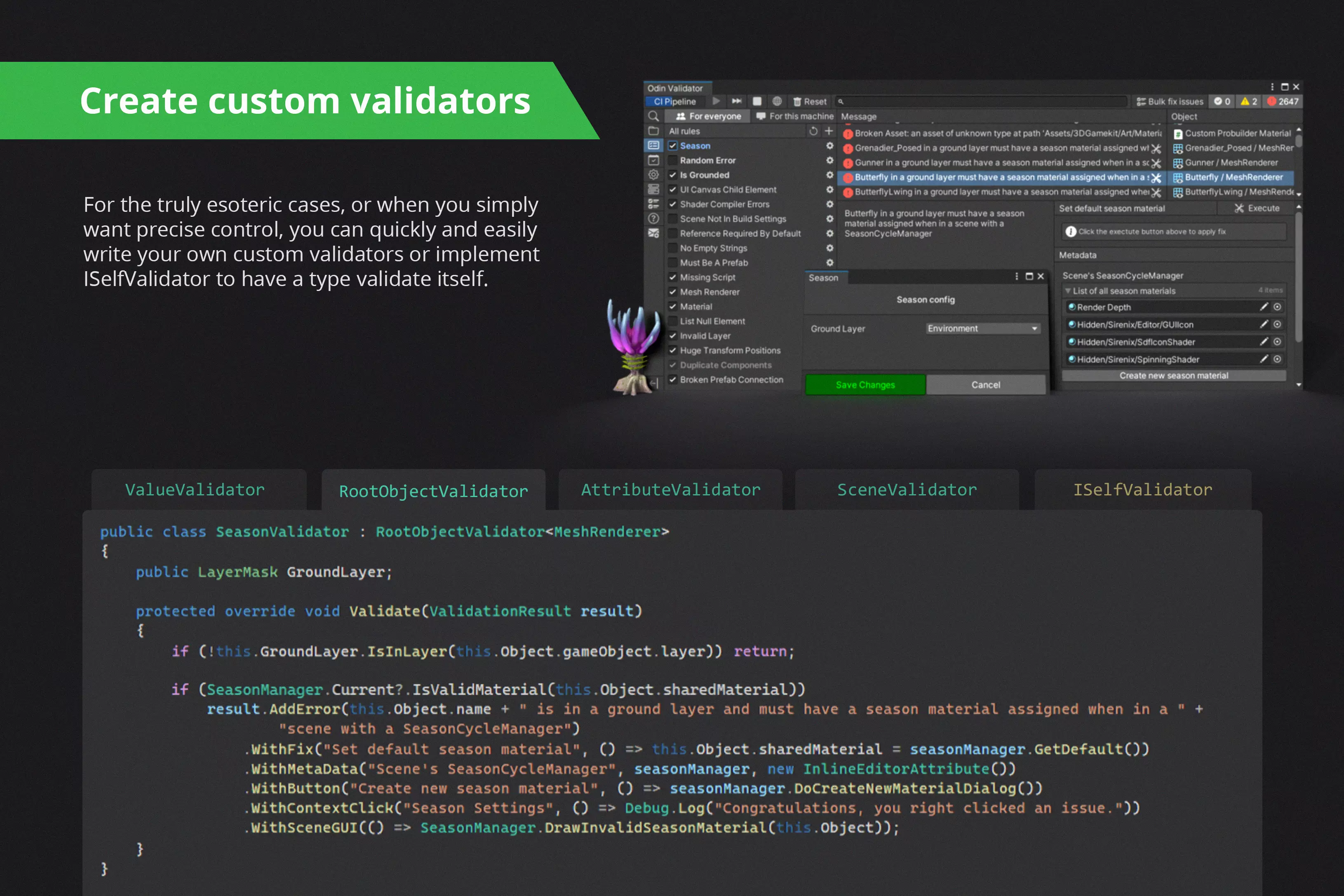Image resolution: width=1344 pixels, height=896 pixels.
Task: Toggle the Broken Prefab Connection checkbox
Action: [672, 380]
